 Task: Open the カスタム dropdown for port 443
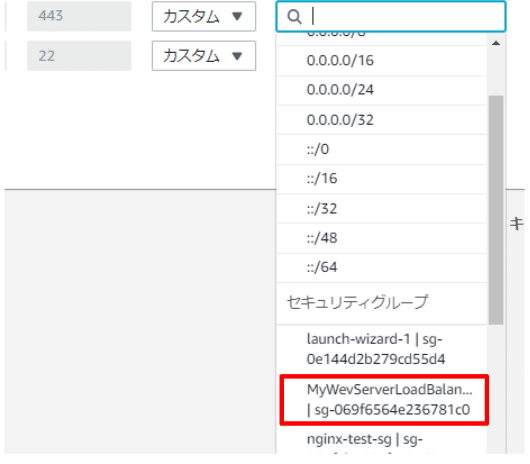(204, 17)
